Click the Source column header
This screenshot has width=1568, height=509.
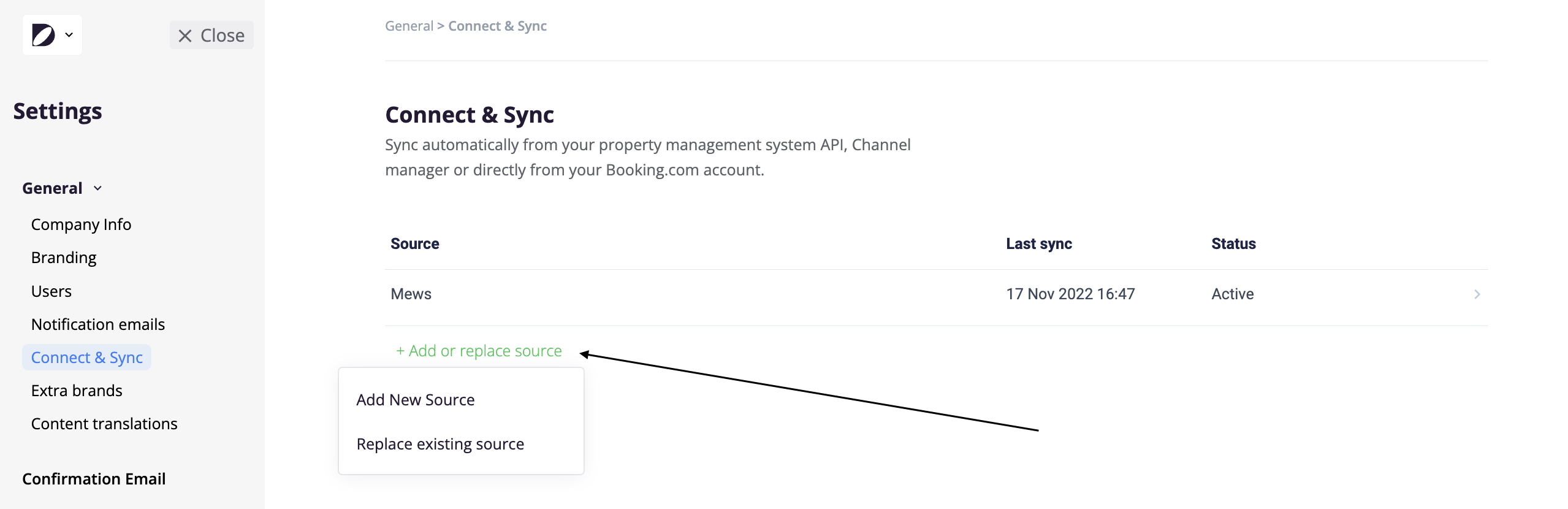point(415,244)
